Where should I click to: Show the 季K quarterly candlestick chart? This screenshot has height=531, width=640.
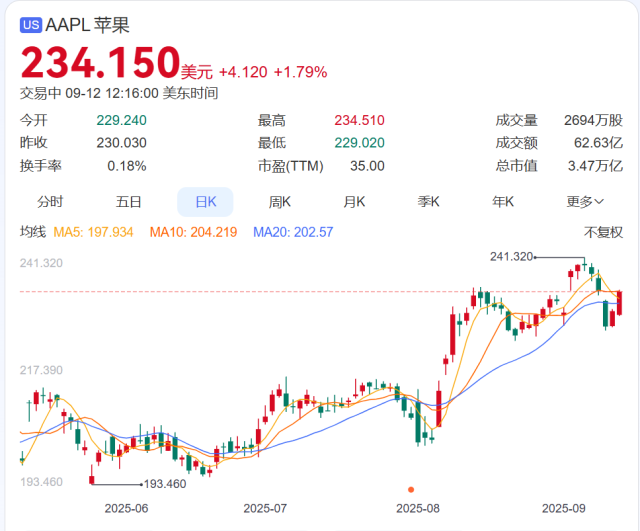429,201
